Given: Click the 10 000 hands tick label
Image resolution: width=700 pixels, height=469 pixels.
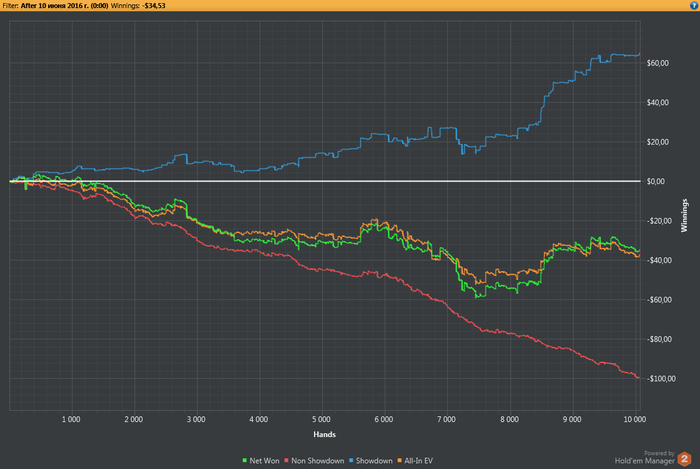Looking at the screenshot, I should click(634, 419).
